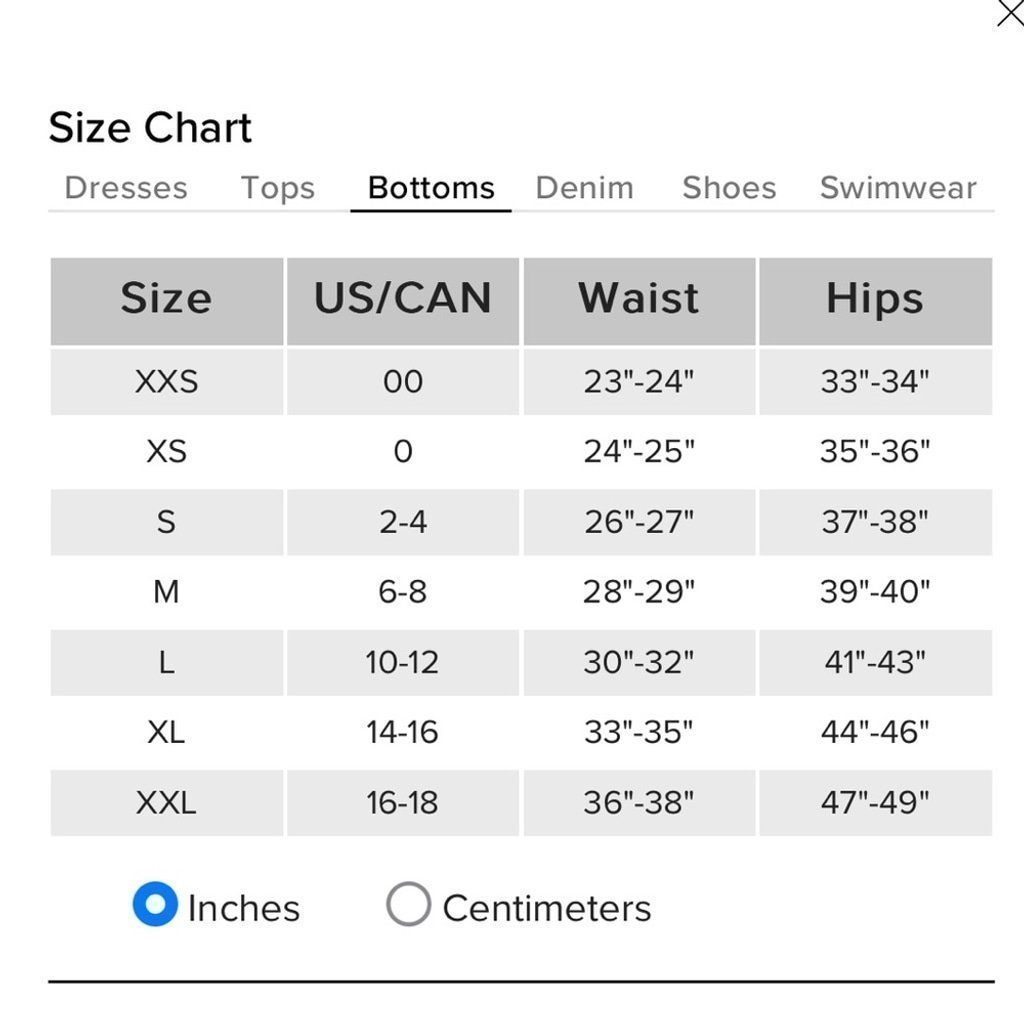Image resolution: width=1024 pixels, height=1024 pixels.
Task: Close the size chart with X icon
Action: pos(1010,13)
